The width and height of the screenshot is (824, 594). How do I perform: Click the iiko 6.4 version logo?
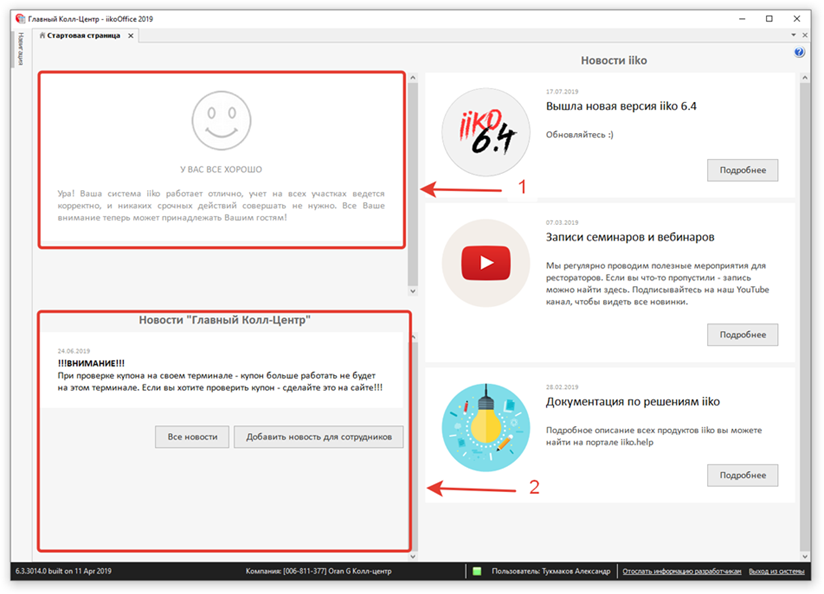pyautogui.click(x=486, y=133)
